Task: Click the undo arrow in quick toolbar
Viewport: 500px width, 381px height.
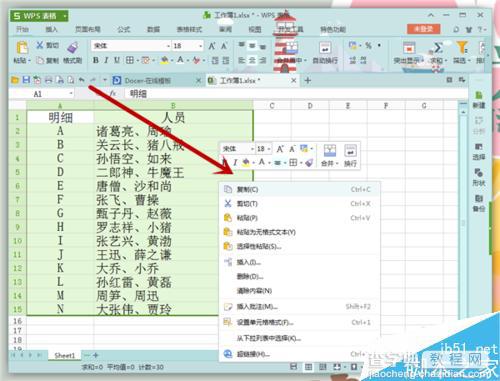Action: click(82, 80)
